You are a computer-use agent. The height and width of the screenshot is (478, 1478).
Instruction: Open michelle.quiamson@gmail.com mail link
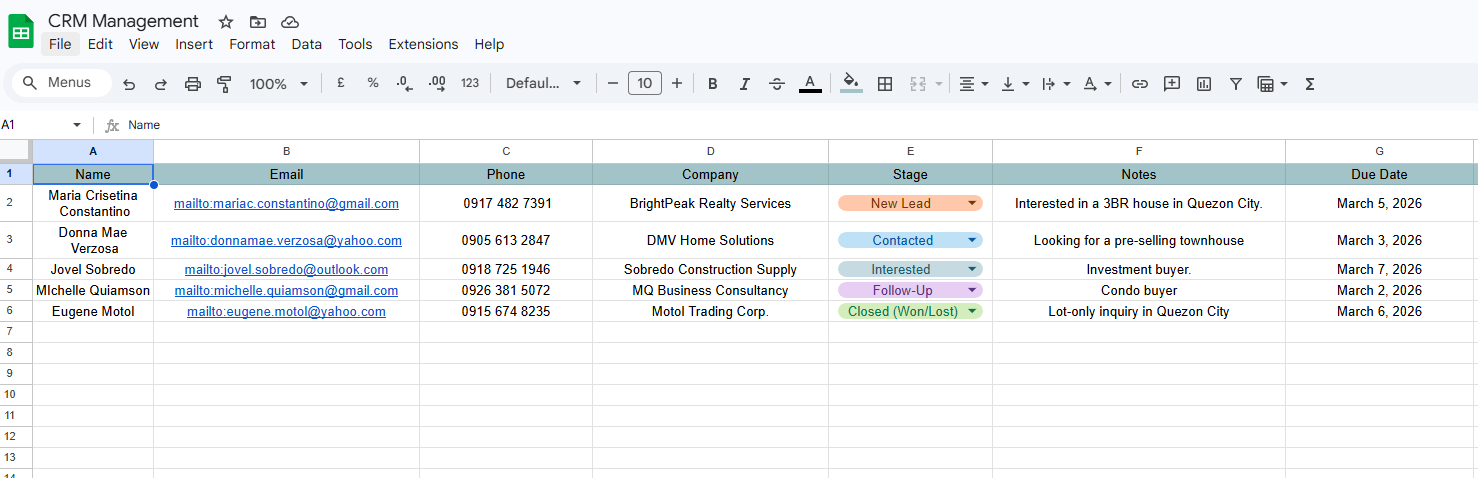286,290
